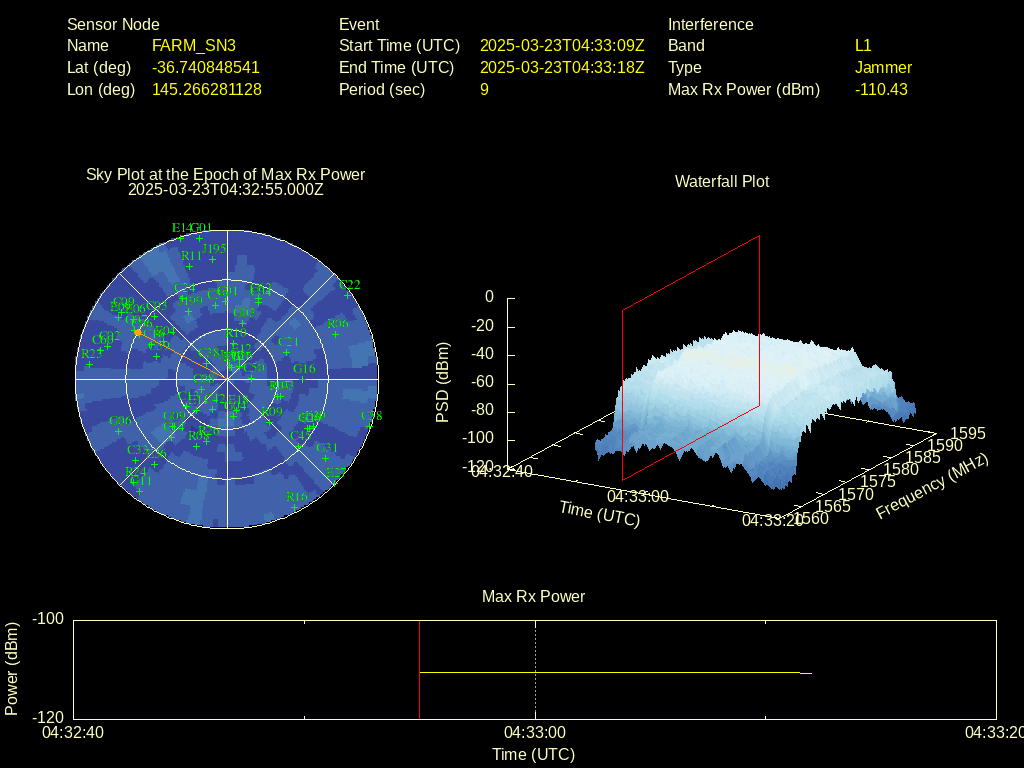The image size is (1024, 768).
Task: Select the R11 satellite marker
Action: click(191, 266)
